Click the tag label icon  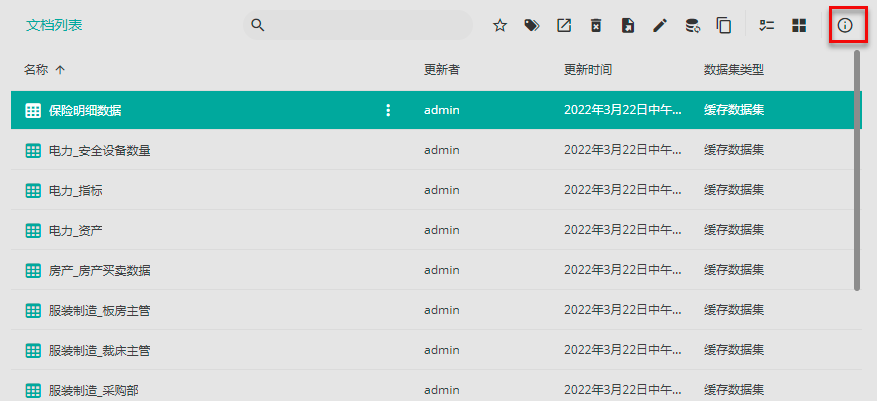(x=532, y=26)
